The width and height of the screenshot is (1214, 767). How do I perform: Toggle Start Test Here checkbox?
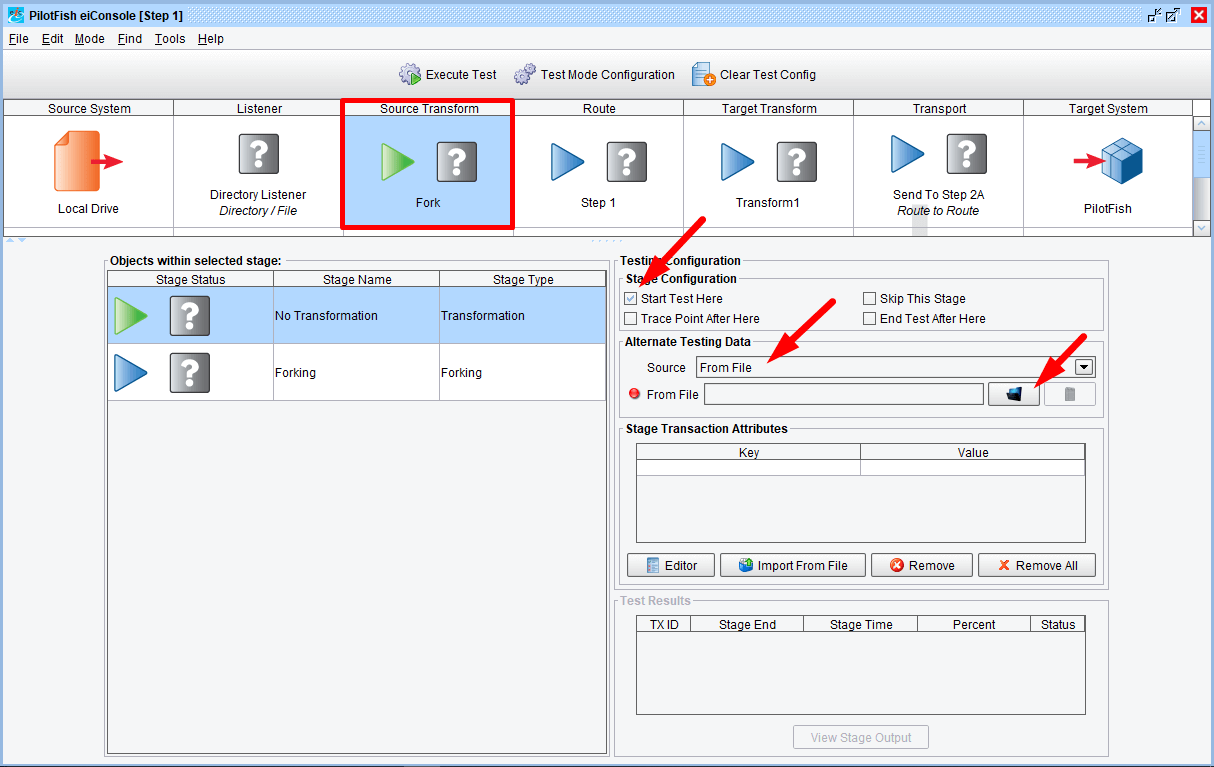(x=631, y=299)
